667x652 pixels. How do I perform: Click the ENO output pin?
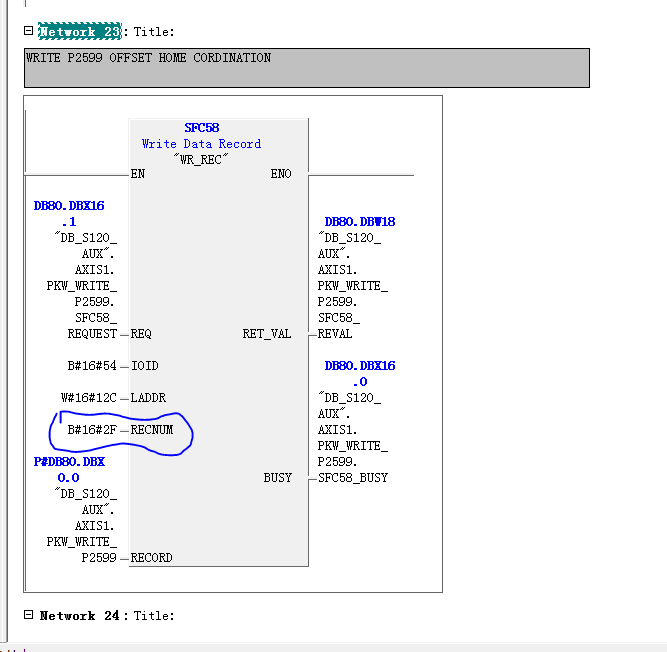tap(281, 174)
